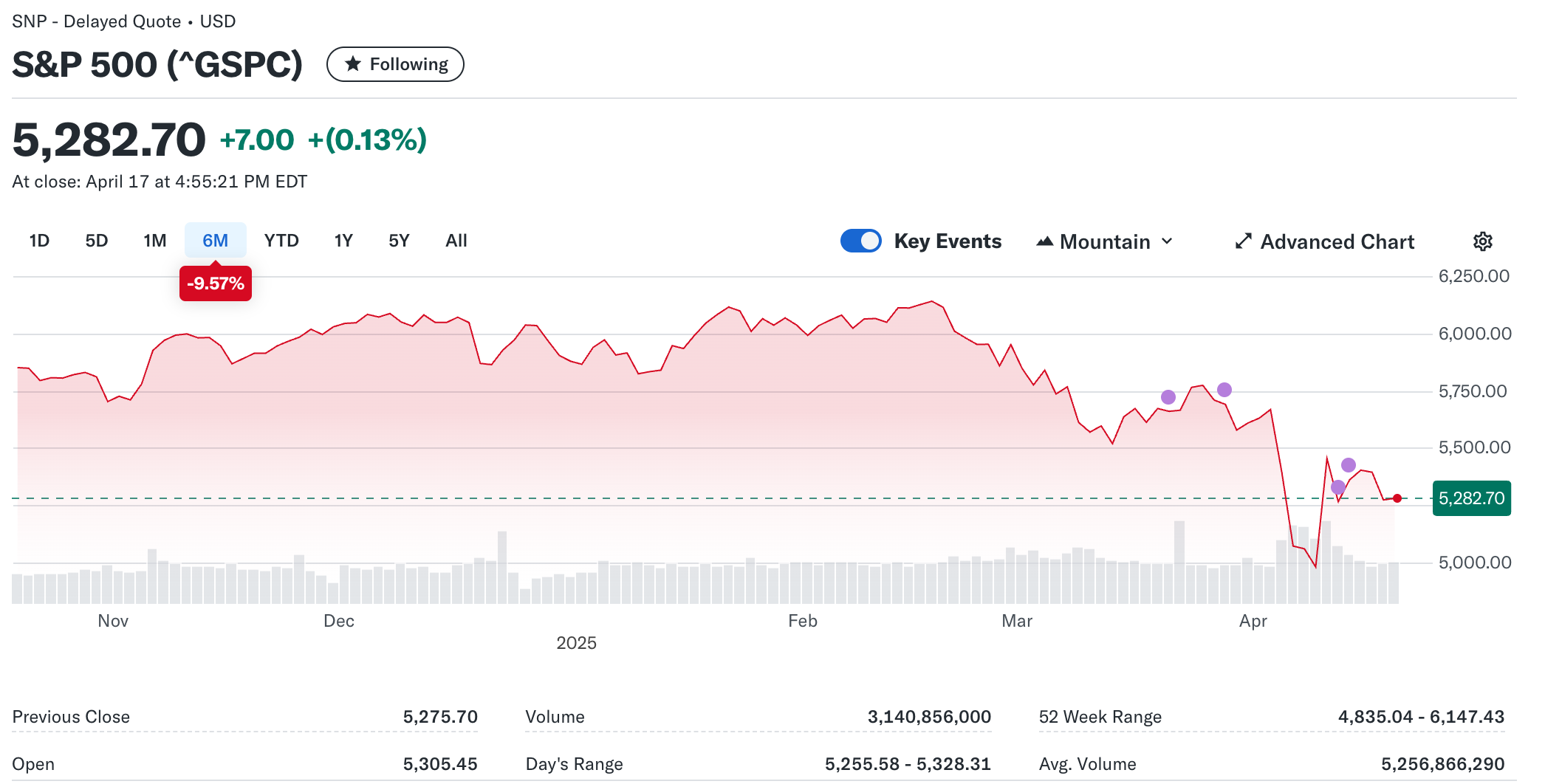Image resolution: width=1545 pixels, height=784 pixels.
Task: Select the 1D time range tab
Action: coord(39,241)
